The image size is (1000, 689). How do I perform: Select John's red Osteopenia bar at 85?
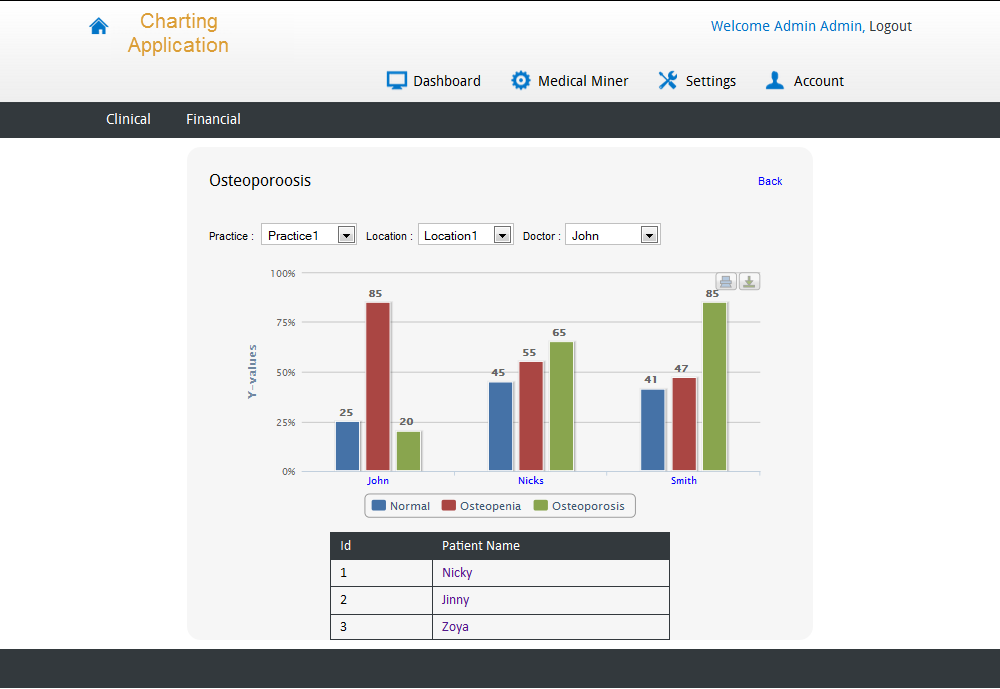(x=378, y=387)
